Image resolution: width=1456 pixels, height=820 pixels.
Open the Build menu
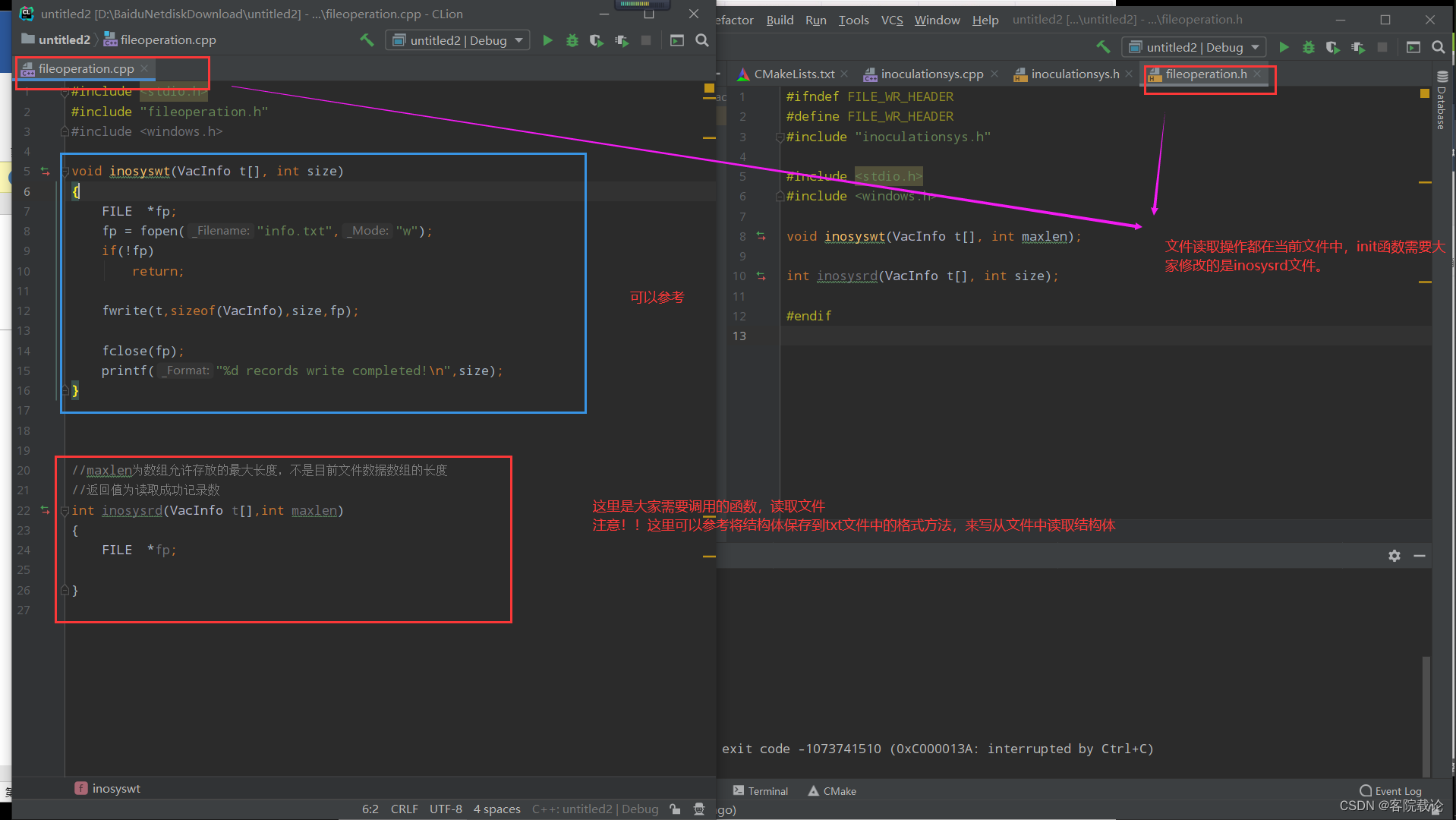780,20
